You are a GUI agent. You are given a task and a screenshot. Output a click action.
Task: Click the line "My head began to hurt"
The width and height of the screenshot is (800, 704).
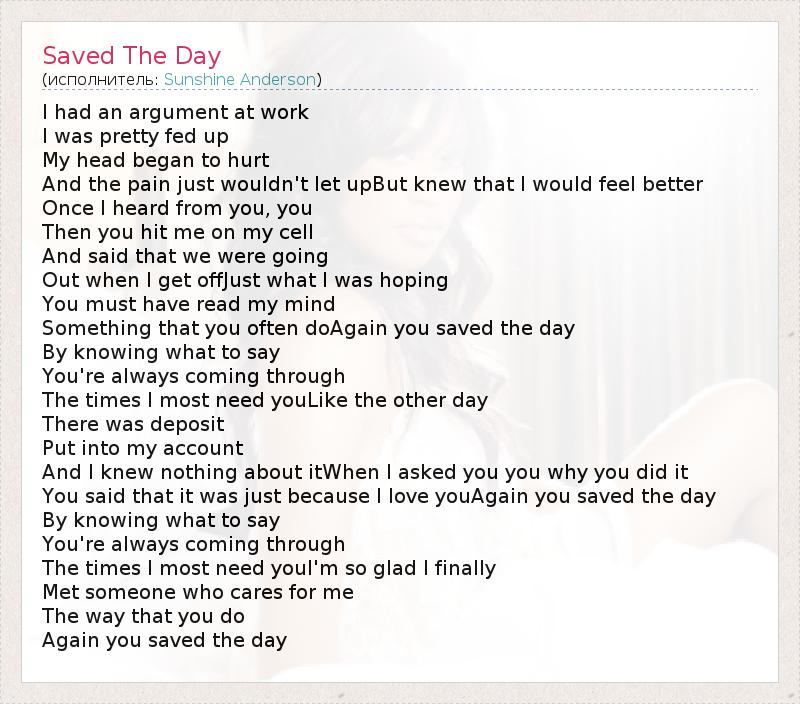(x=156, y=160)
